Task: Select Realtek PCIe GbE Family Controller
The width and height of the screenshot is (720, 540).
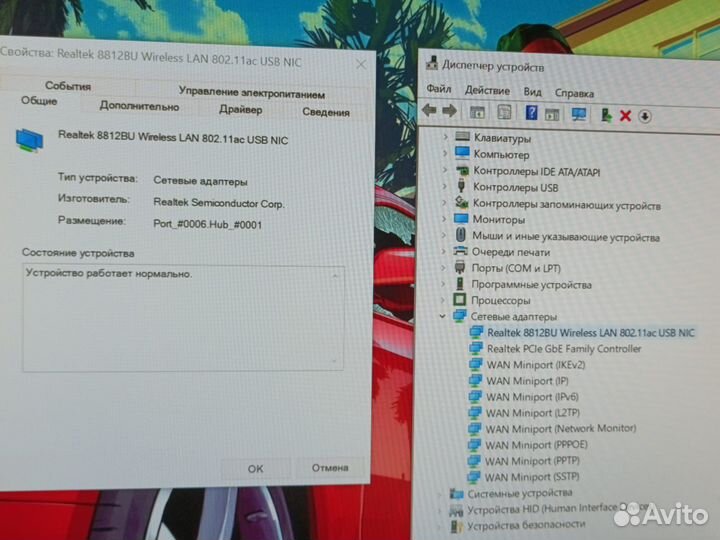Action: point(563,349)
